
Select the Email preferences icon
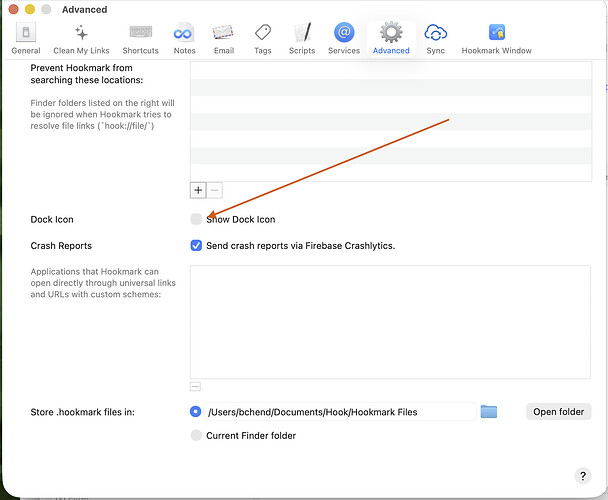[224, 39]
